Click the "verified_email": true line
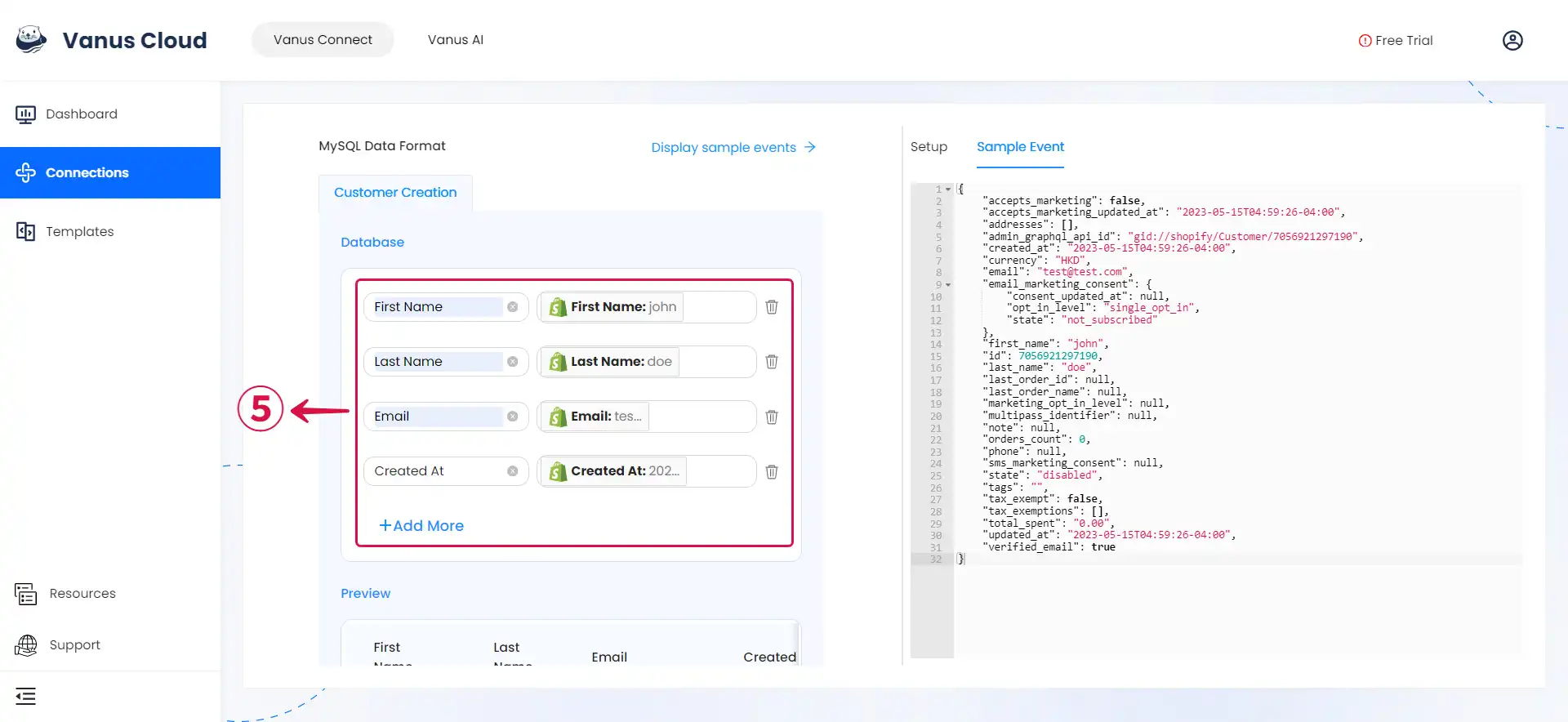Image resolution: width=1568 pixels, height=722 pixels. (x=1049, y=547)
